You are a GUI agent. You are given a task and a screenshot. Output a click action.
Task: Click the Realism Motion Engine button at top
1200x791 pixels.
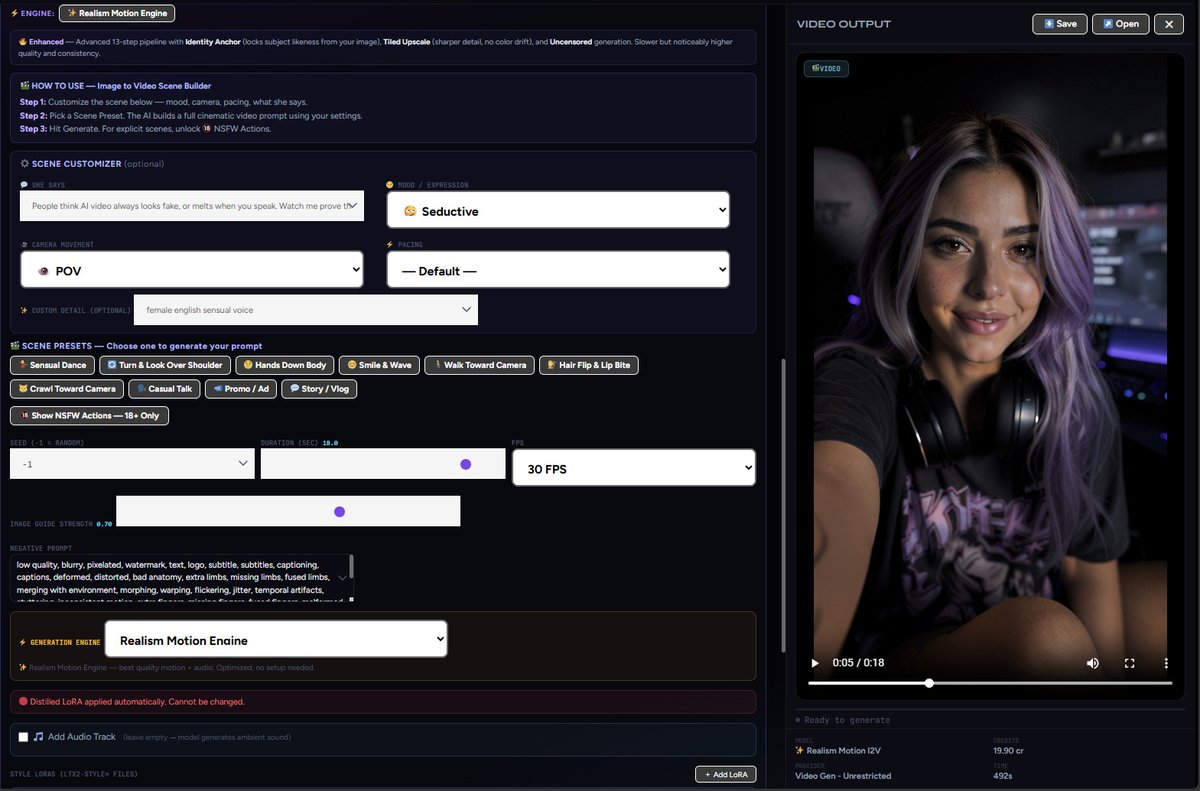(117, 13)
